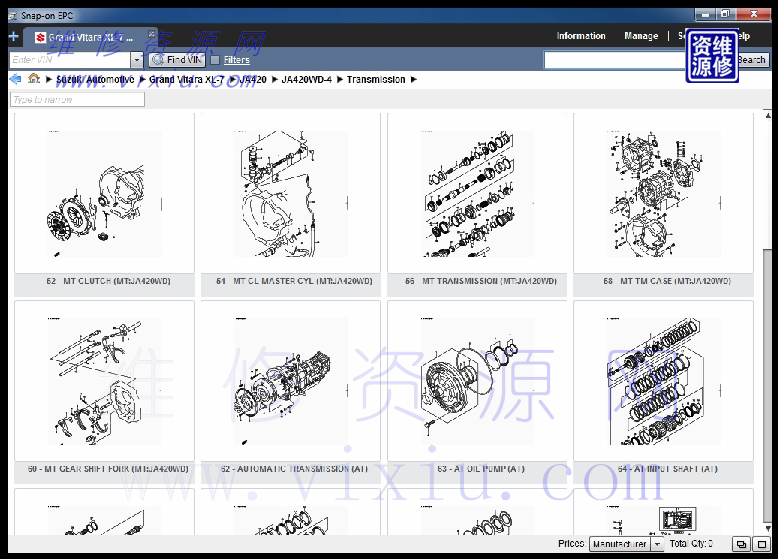This screenshot has width=778, height=559.
Task: Click the single window icon in status bar
Action: (x=762, y=544)
